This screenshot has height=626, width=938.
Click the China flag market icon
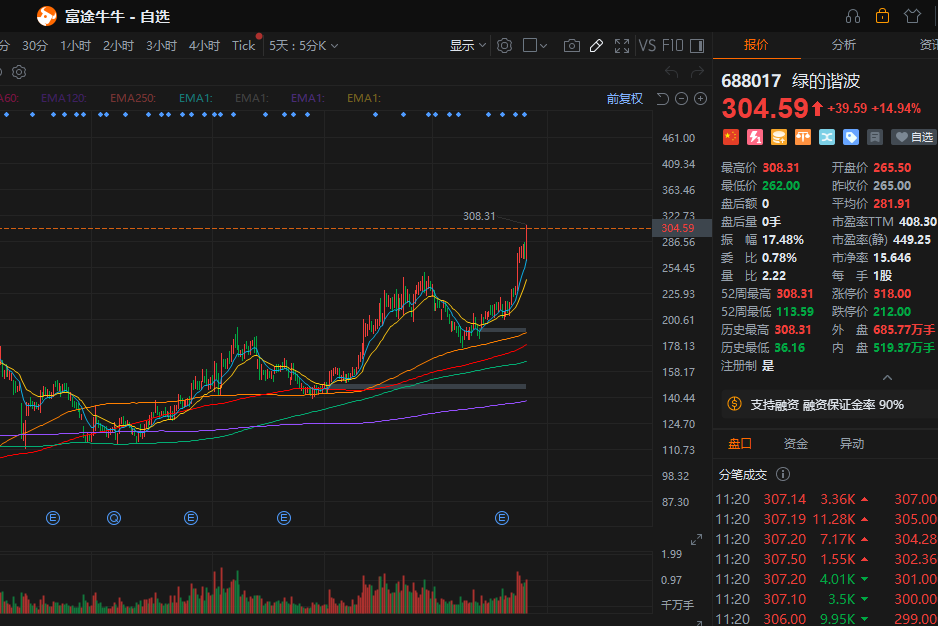pos(731,137)
